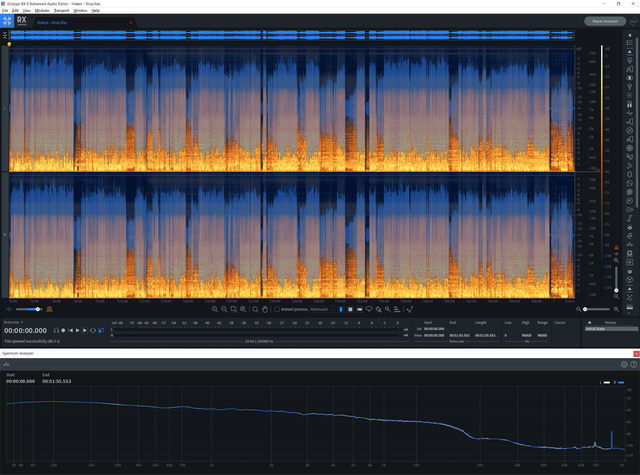Start recording with the record button

click(63, 330)
